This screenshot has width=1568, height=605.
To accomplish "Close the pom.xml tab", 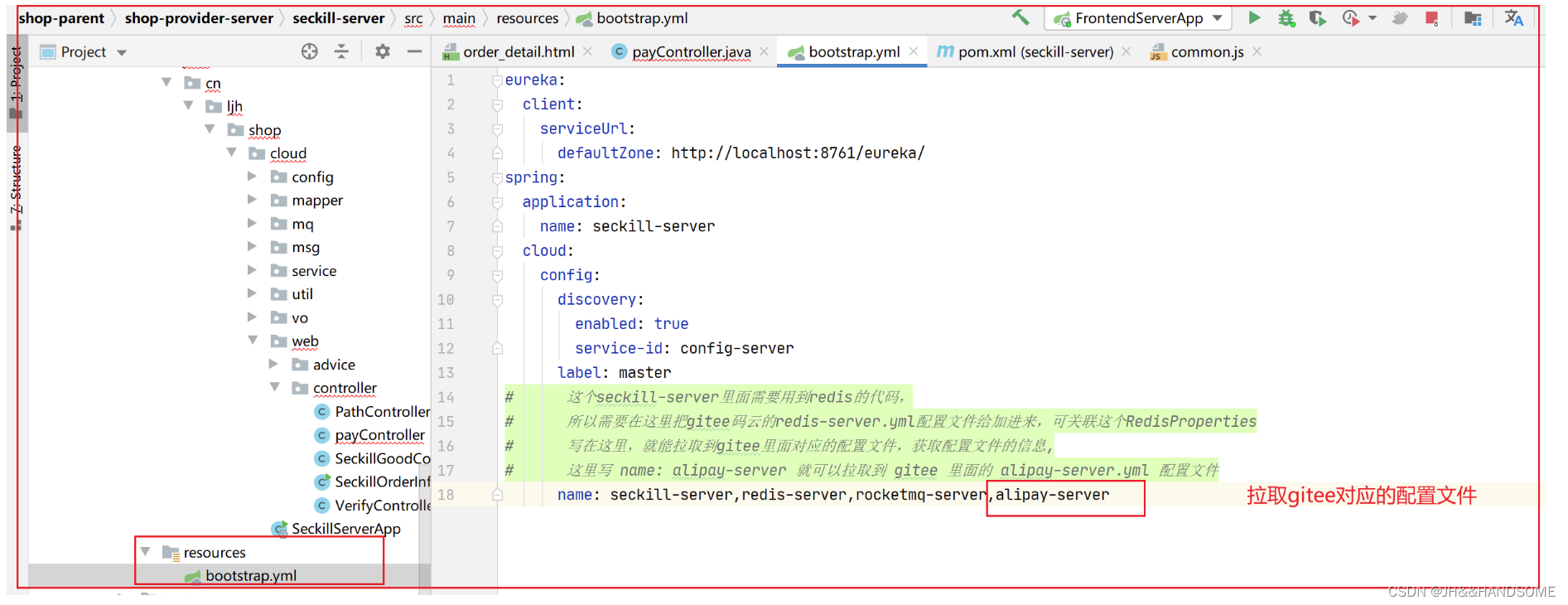I will [x=1126, y=51].
